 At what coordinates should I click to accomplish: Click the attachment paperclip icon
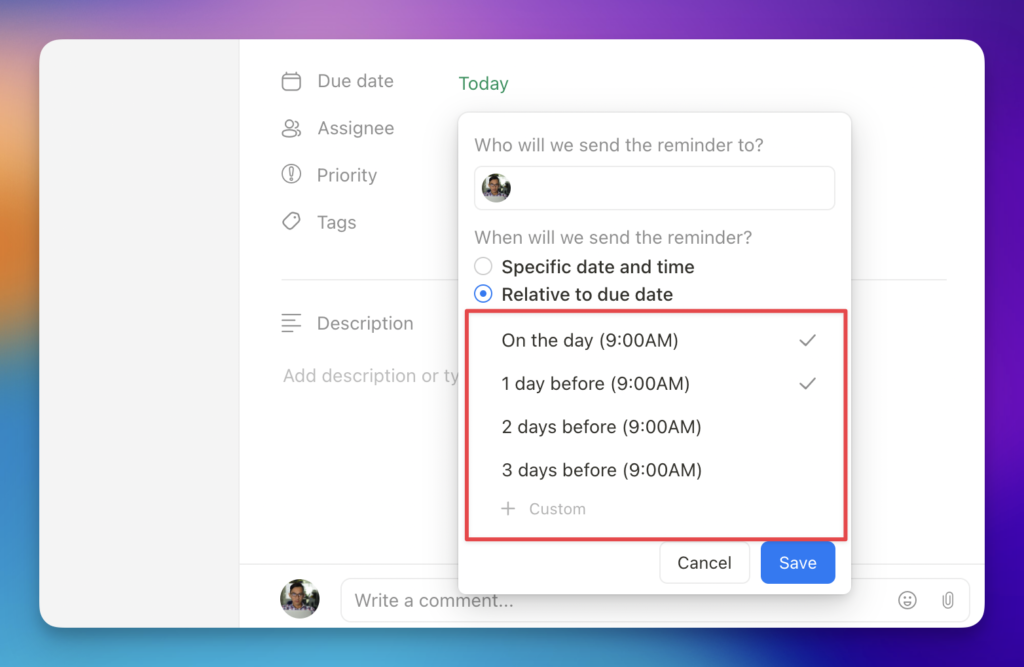click(948, 600)
